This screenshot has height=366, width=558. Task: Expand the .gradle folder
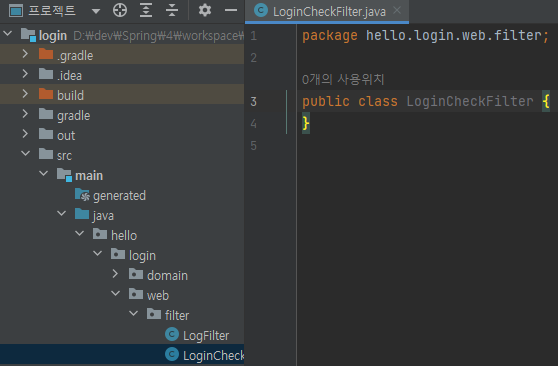pos(25,54)
